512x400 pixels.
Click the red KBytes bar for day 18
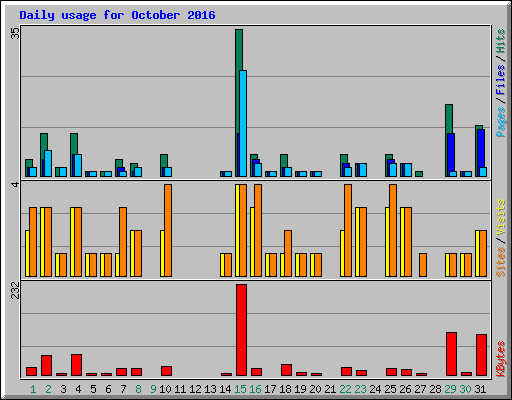click(287, 370)
